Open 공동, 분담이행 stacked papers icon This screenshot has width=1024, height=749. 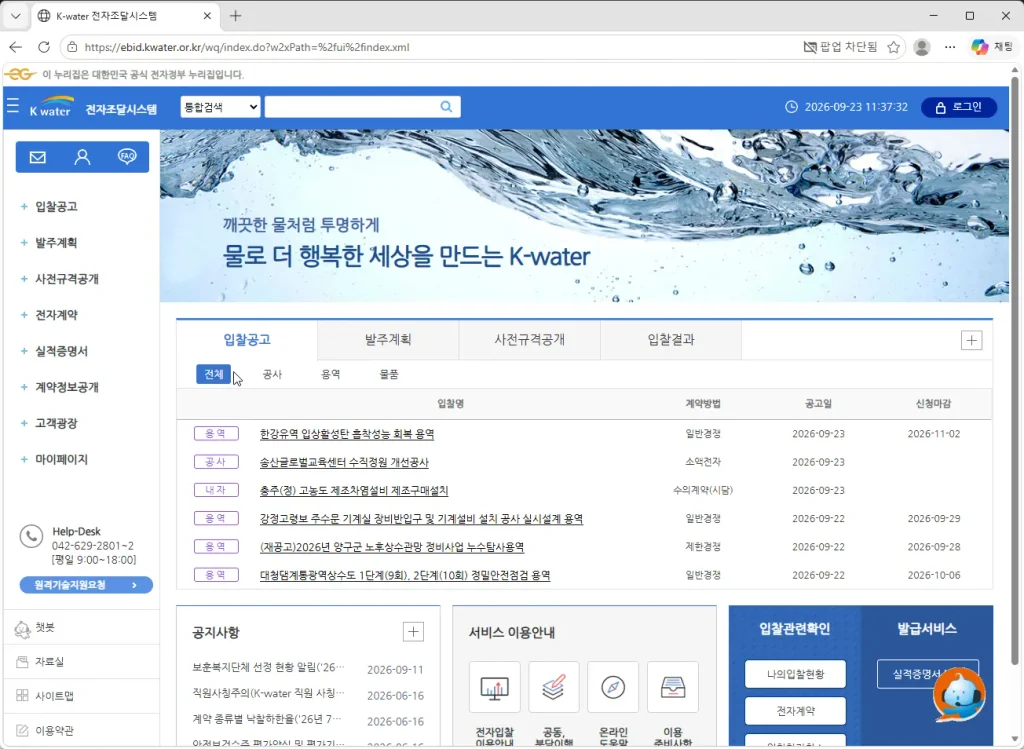(x=553, y=687)
